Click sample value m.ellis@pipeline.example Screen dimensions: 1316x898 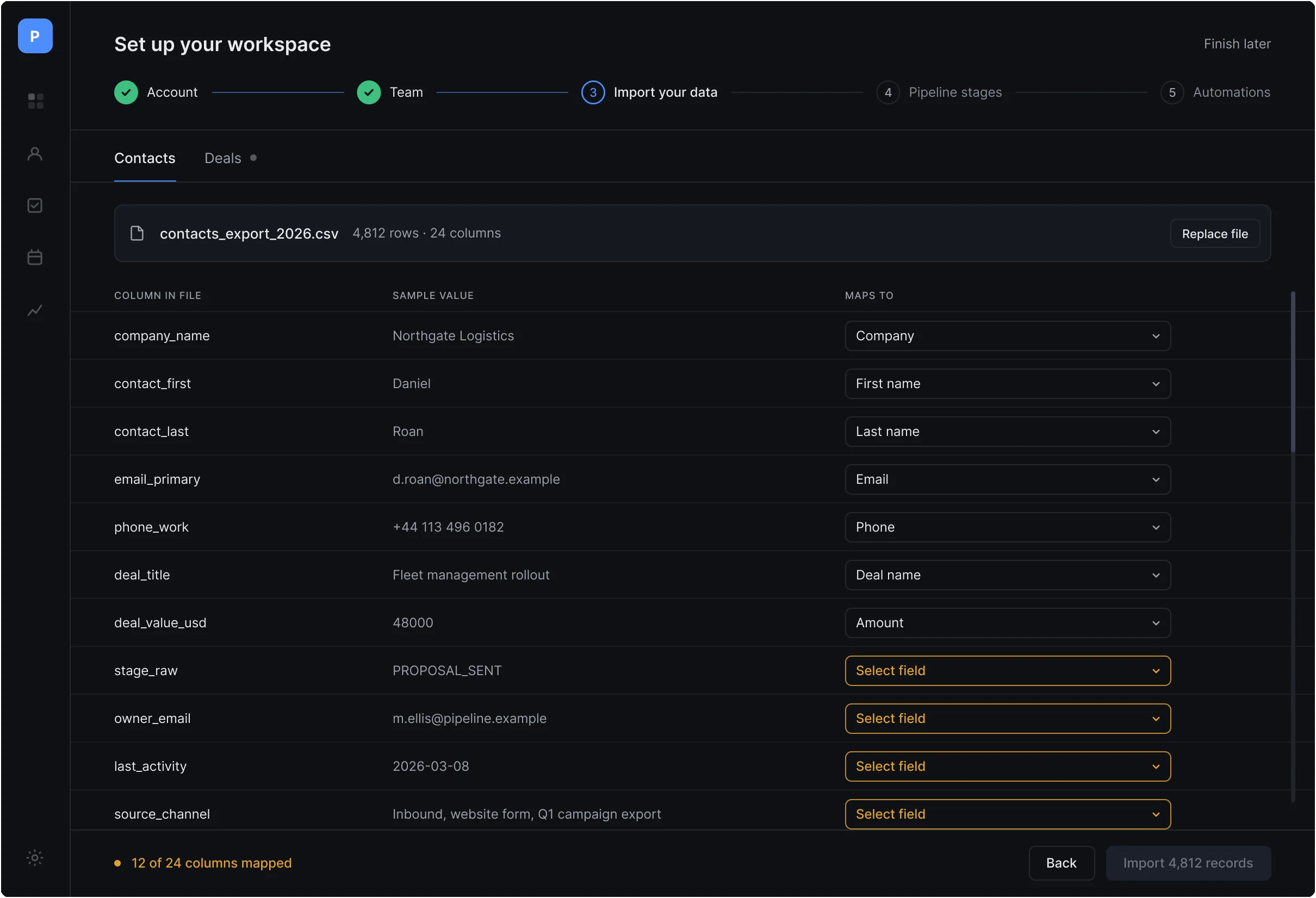470,719
